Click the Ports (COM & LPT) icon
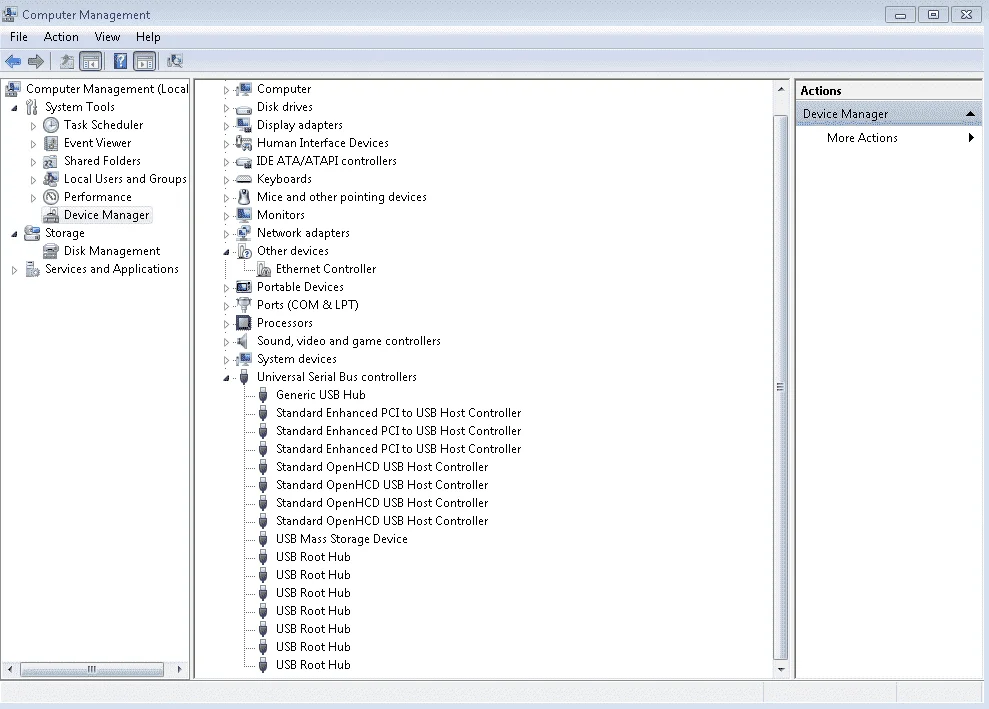Screen dimensions: 989x709 [243, 305]
